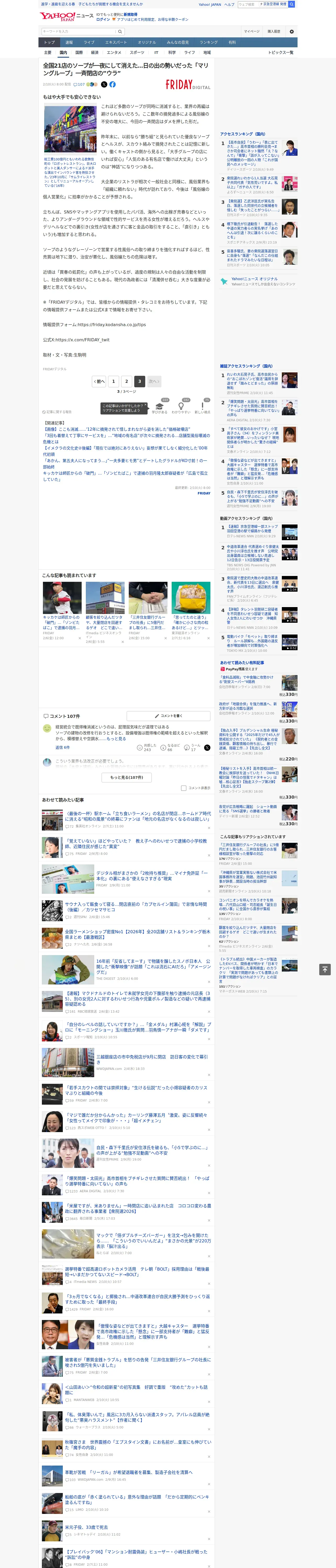Click the Yahoo! JAPAN News logo
Viewport: 336px width, 1568px height.
click(x=66, y=16)
